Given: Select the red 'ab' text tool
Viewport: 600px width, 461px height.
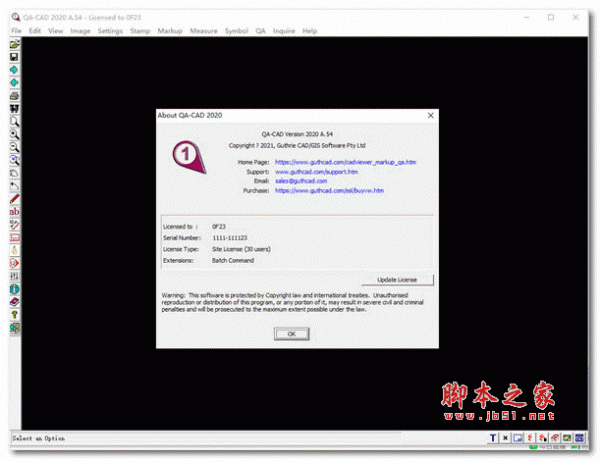Looking at the screenshot, I should [15, 212].
